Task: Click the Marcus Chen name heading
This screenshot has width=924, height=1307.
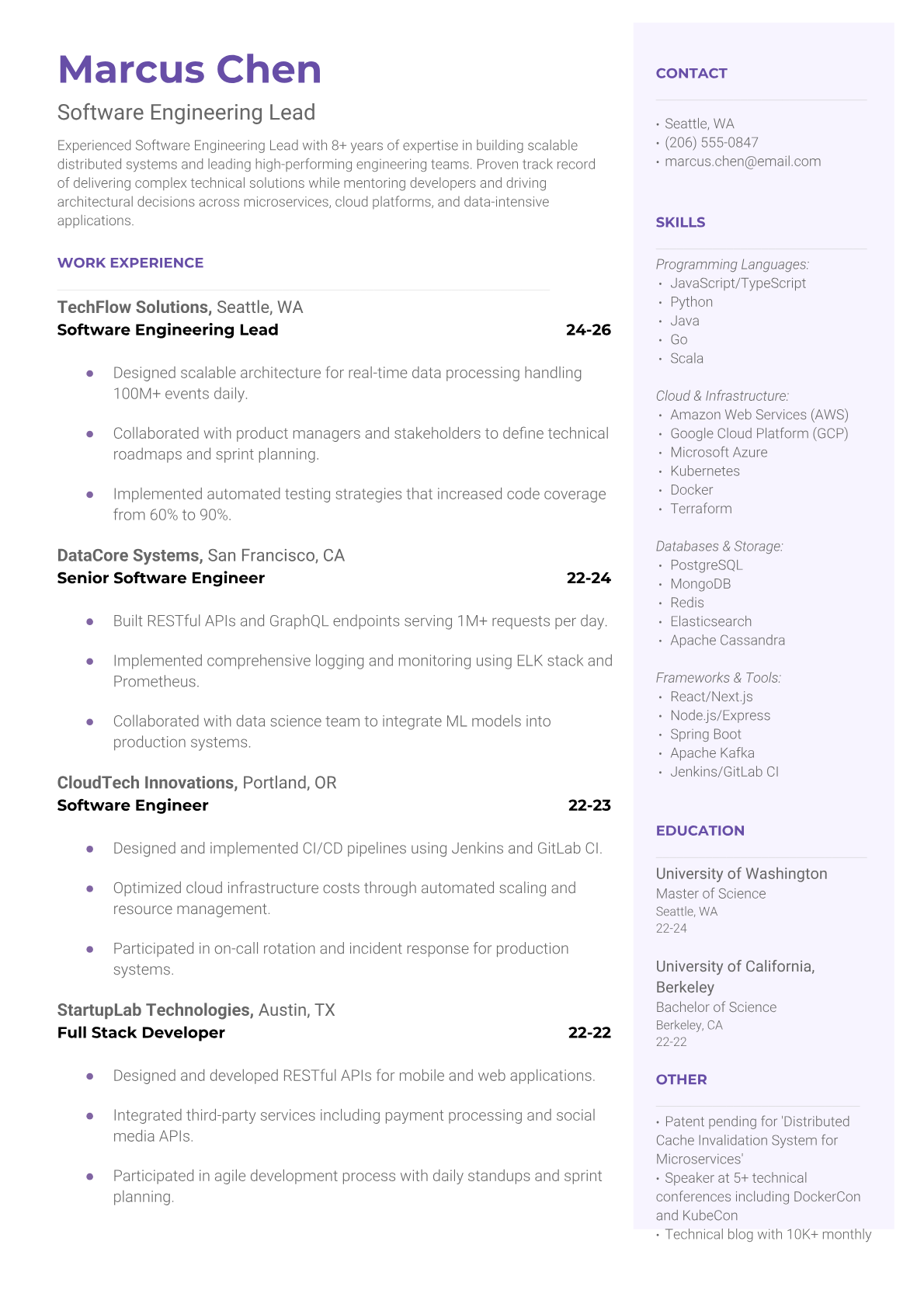Action: (189, 69)
